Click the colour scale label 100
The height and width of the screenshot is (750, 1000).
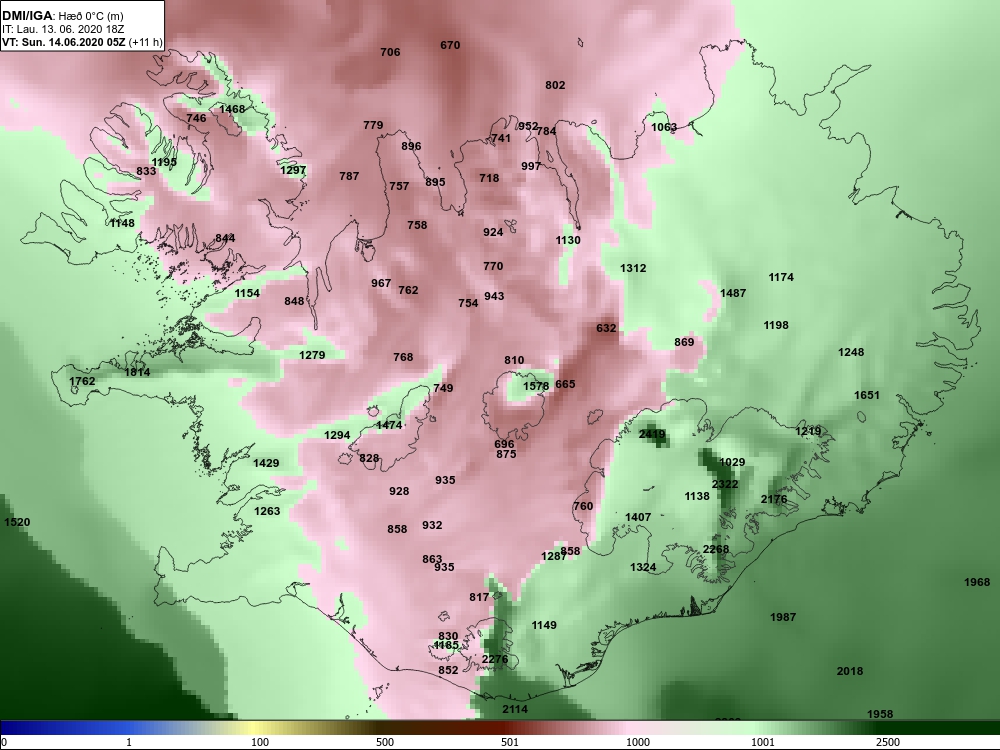click(x=260, y=742)
